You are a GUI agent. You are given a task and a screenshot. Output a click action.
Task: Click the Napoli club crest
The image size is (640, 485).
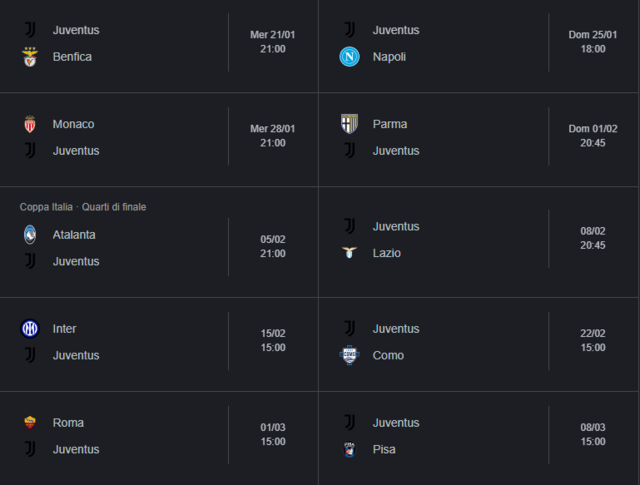349,57
